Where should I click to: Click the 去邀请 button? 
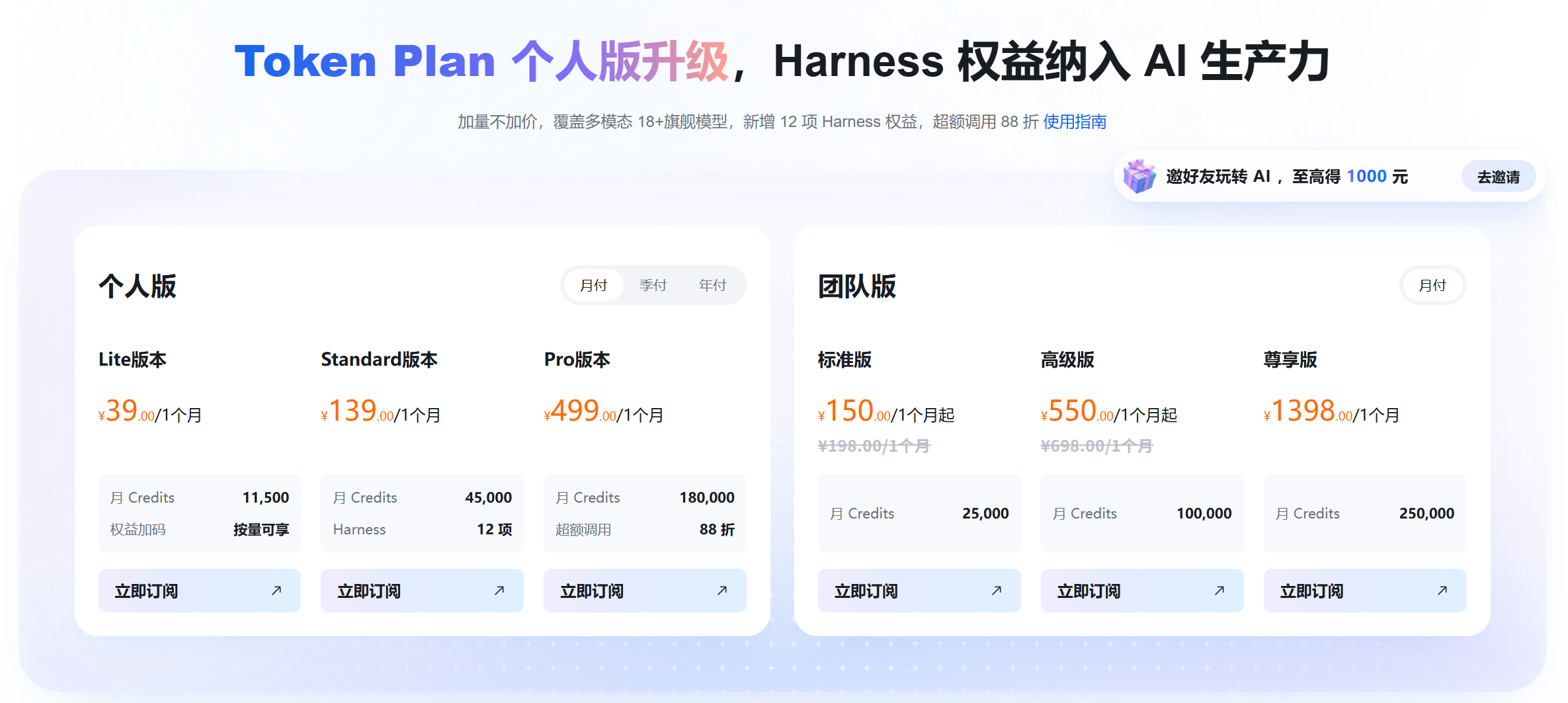point(1499,177)
